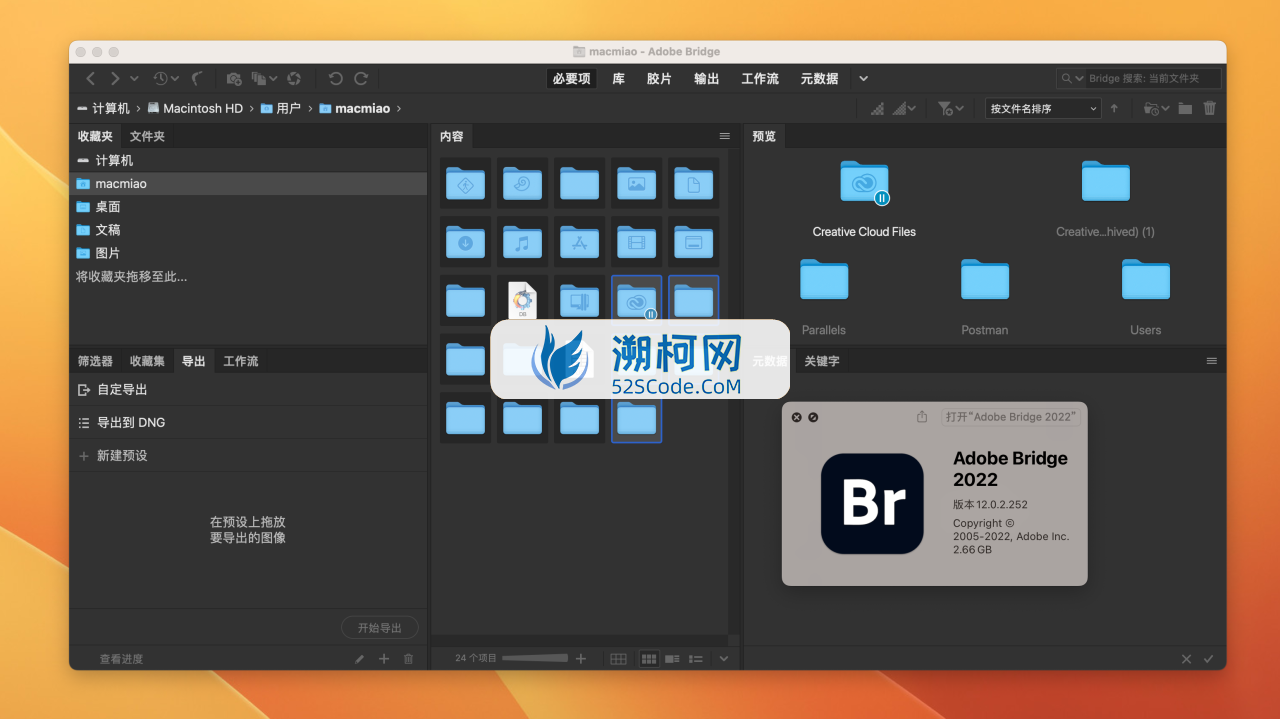Image resolution: width=1280 pixels, height=719 pixels.
Task: Open the recent files clock icon
Action: [x=161, y=78]
